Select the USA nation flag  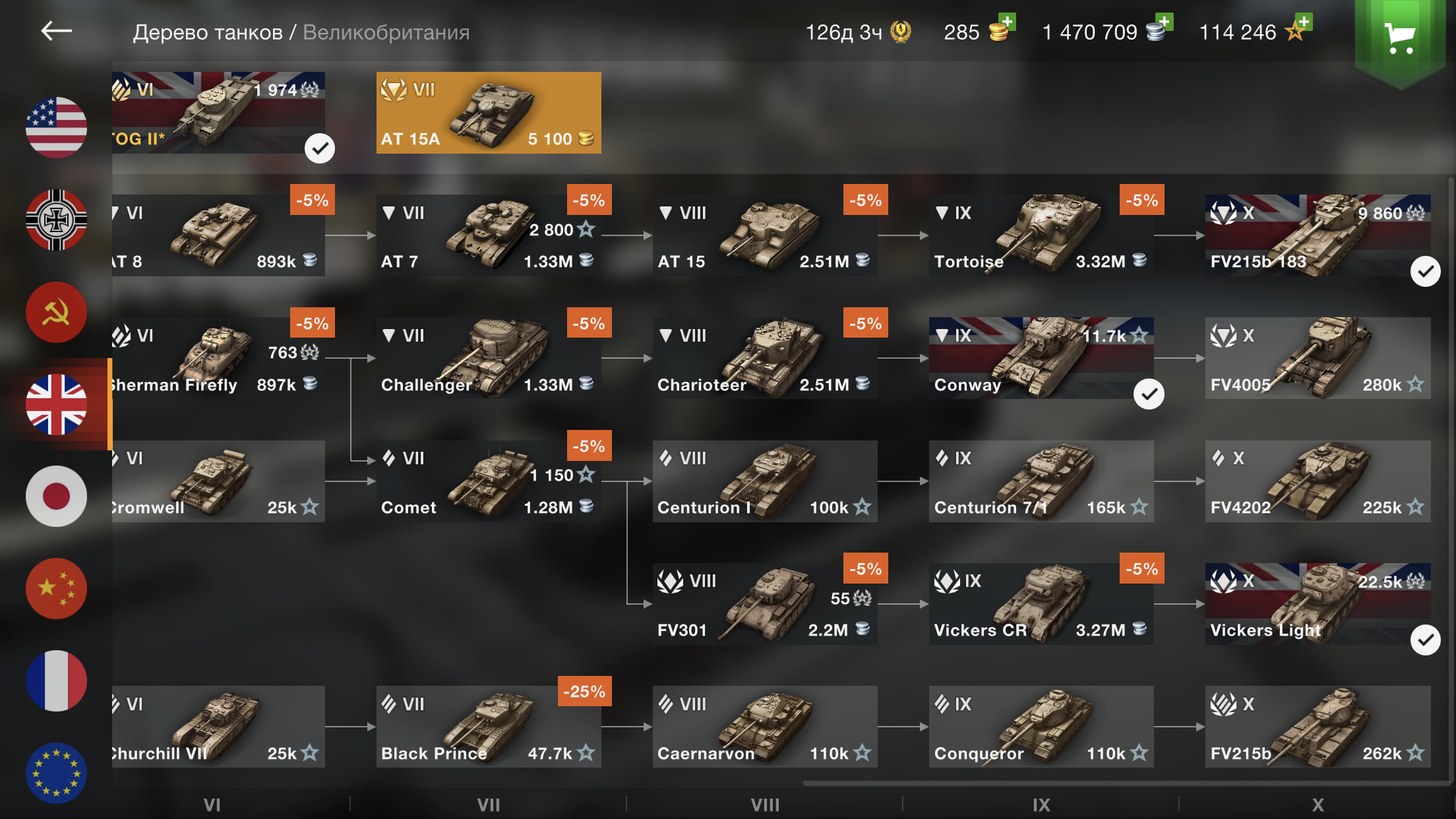(56, 127)
